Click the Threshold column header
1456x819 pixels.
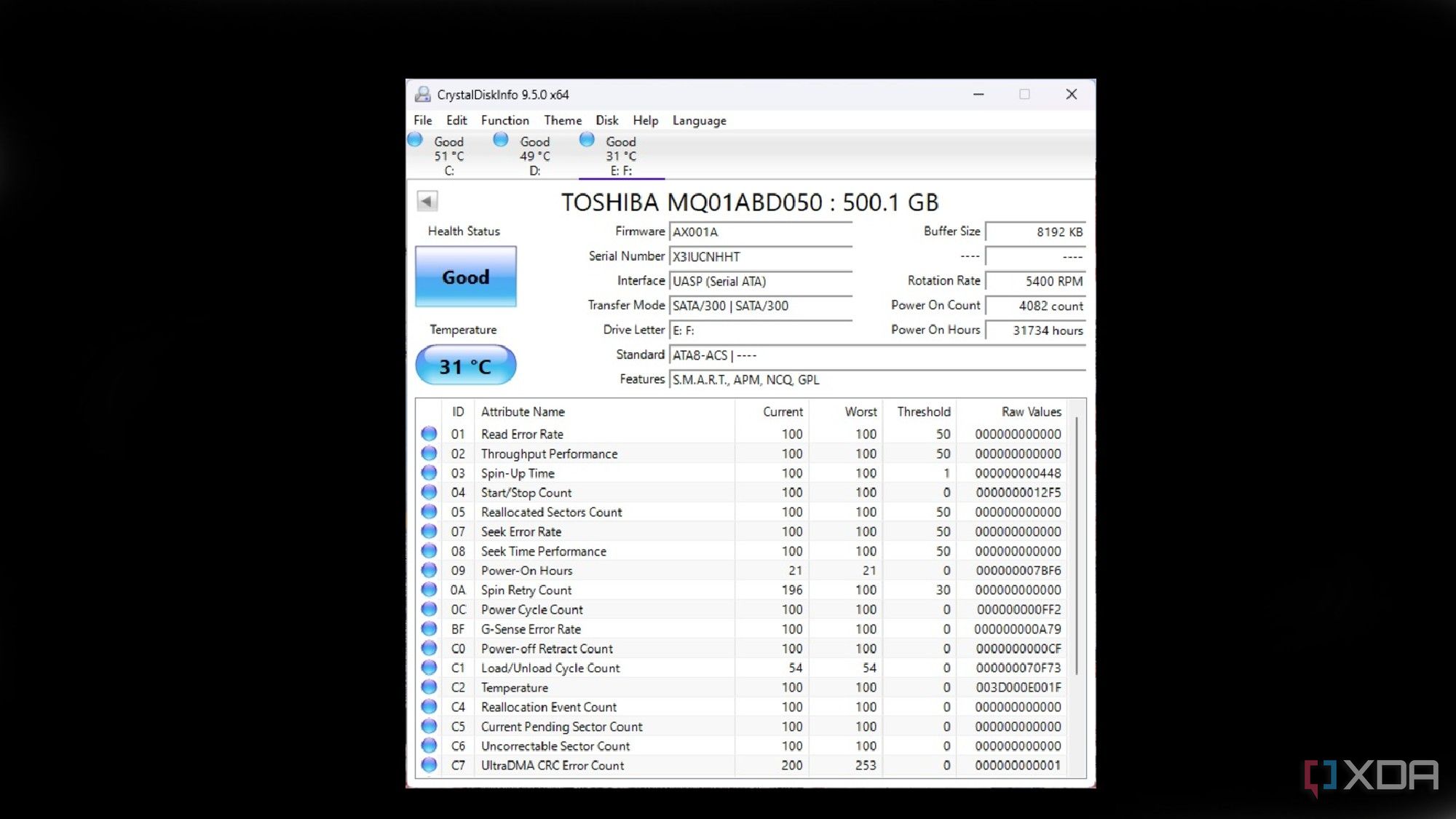919,411
